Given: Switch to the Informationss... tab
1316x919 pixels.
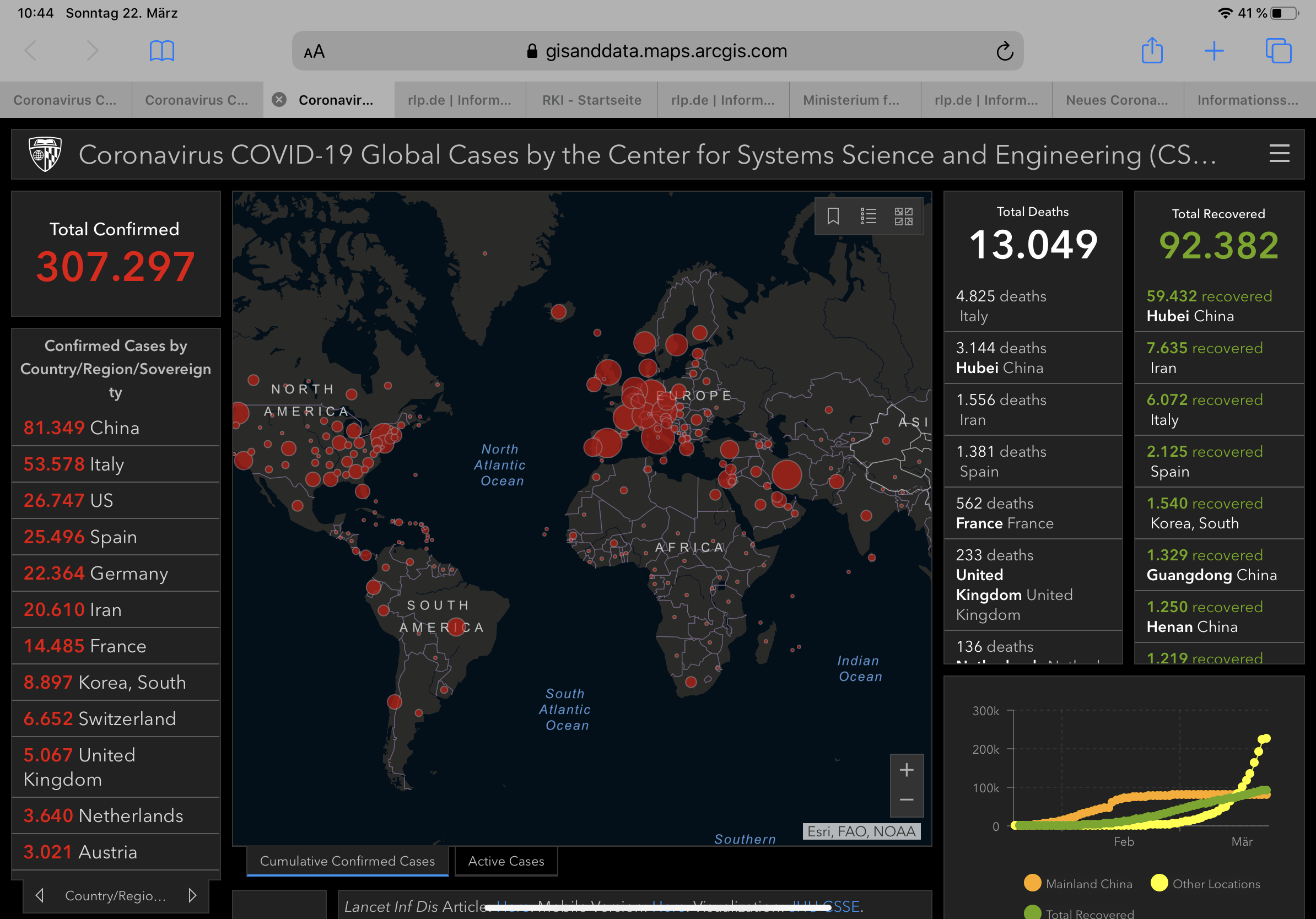Looking at the screenshot, I should (x=1249, y=100).
